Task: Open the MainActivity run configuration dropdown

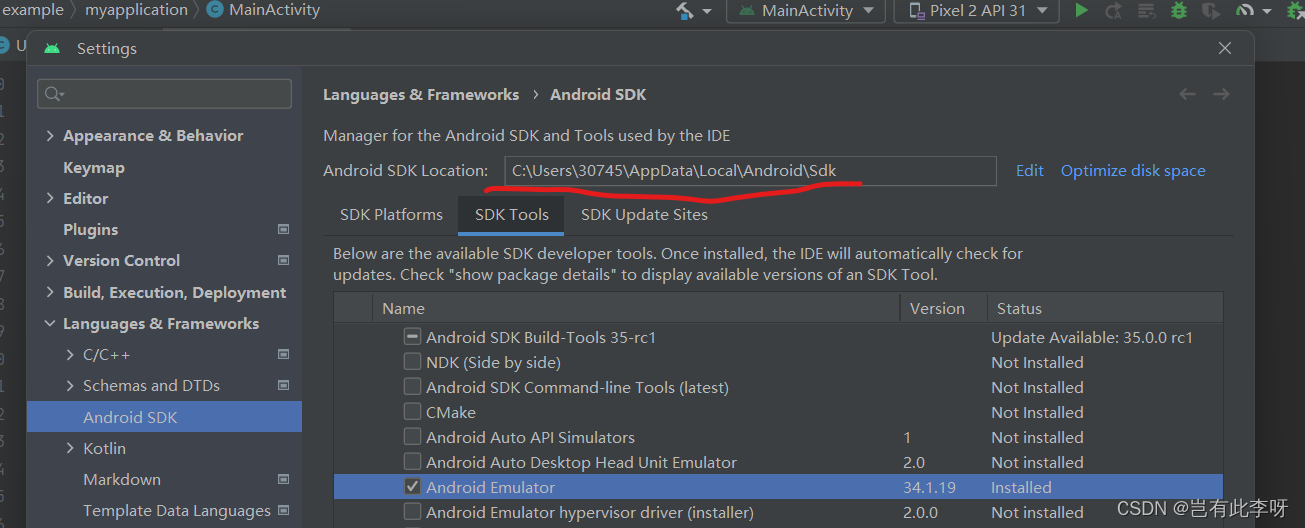Action: point(805,11)
